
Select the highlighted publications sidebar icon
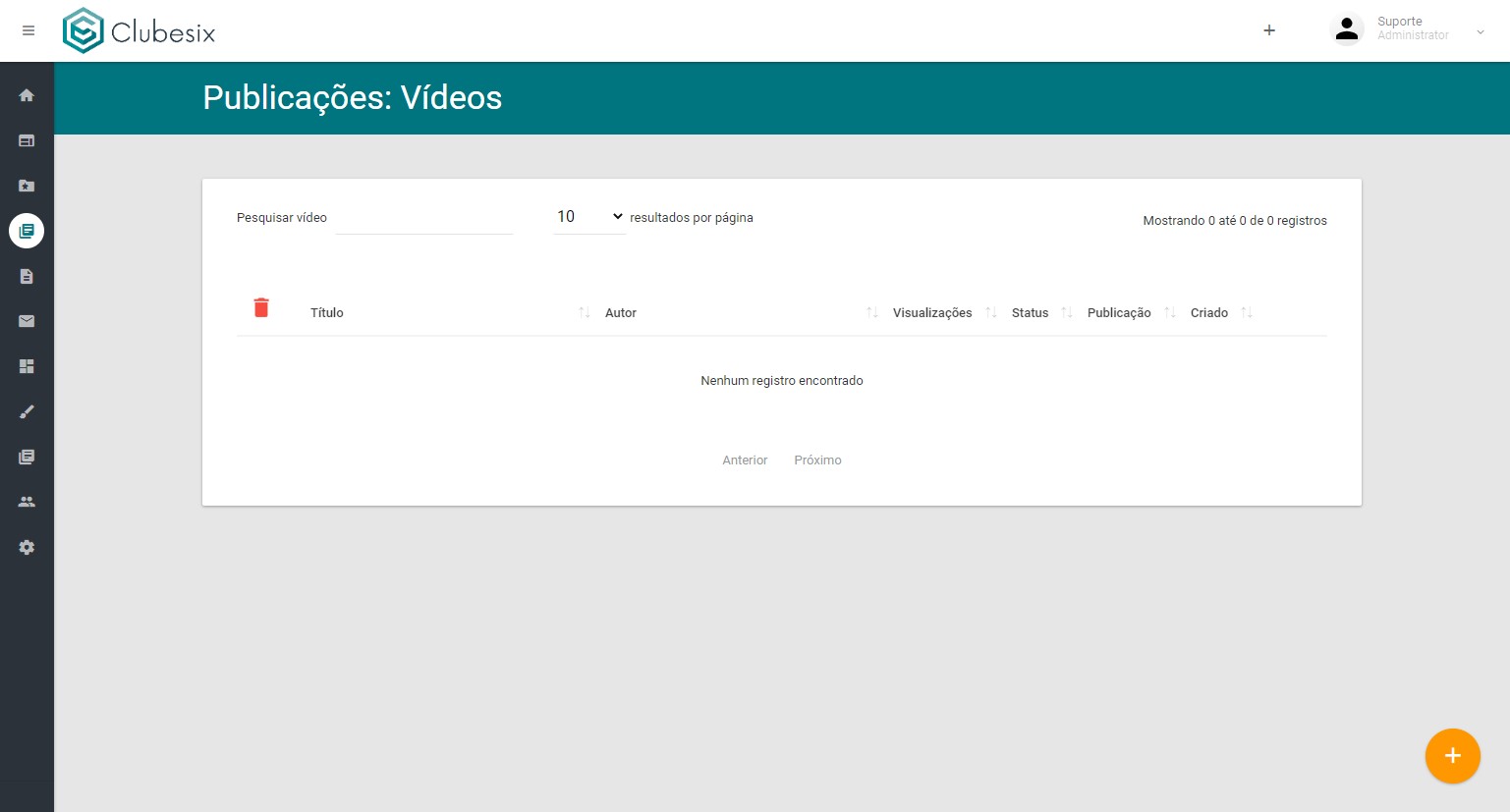coord(27,231)
